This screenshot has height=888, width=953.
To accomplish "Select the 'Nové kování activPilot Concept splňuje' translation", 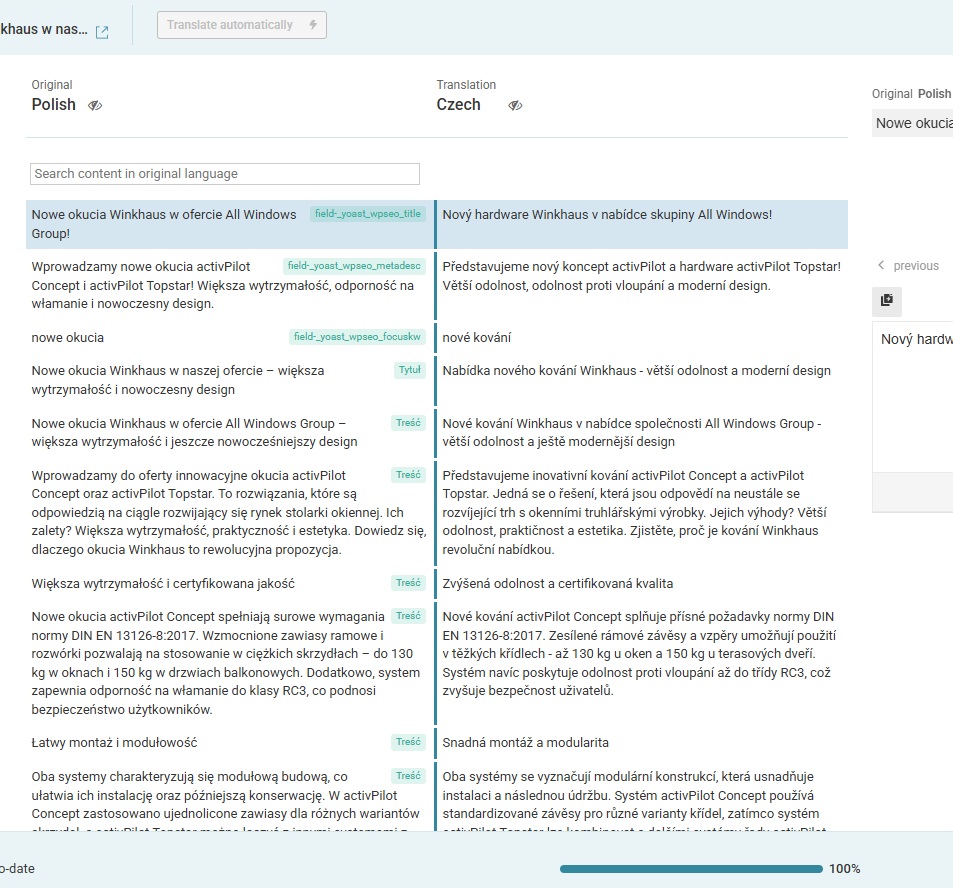I will [639, 654].
